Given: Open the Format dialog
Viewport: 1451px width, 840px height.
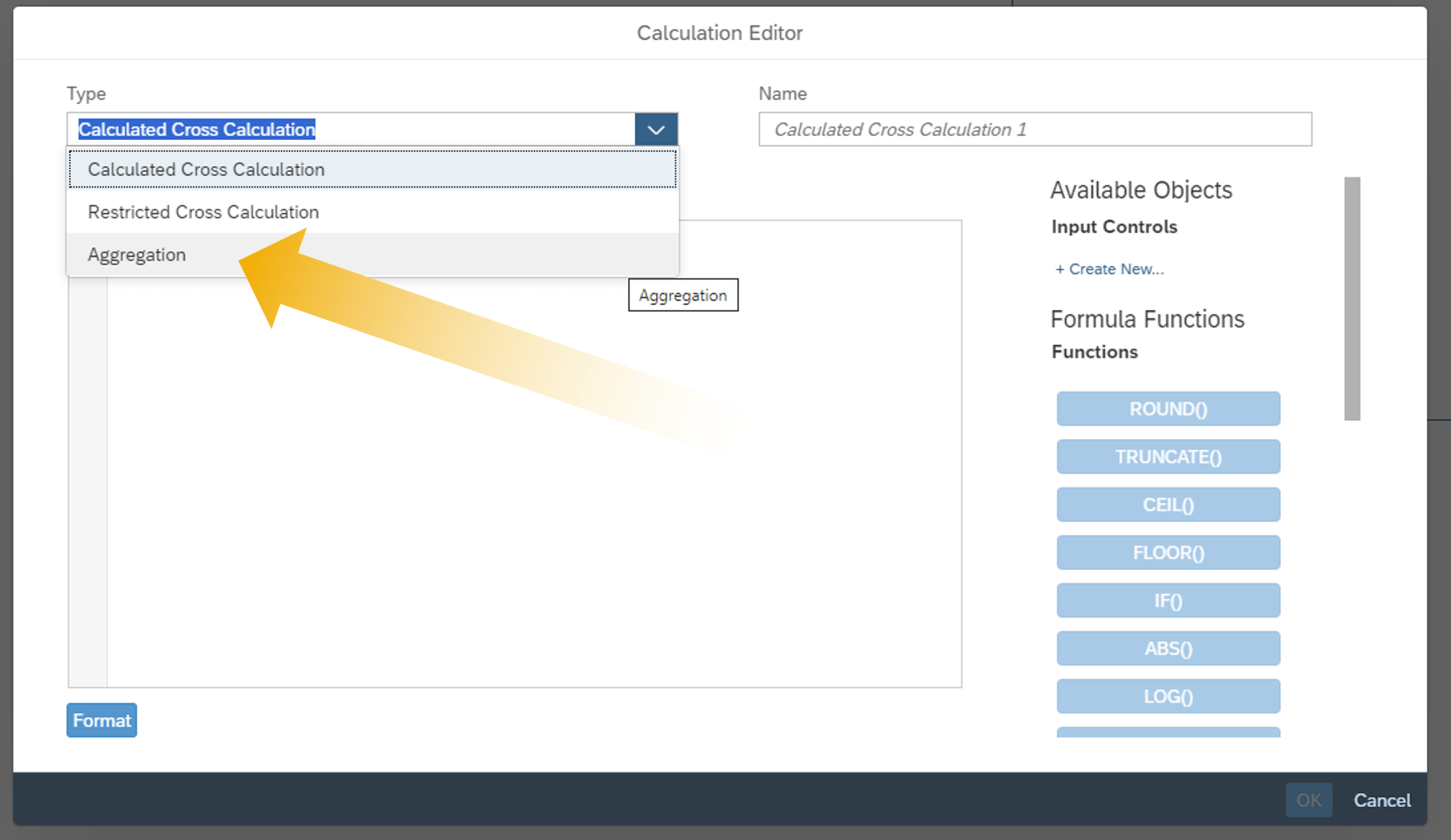Looking at the screenshot, I should (x=101, y=720).
